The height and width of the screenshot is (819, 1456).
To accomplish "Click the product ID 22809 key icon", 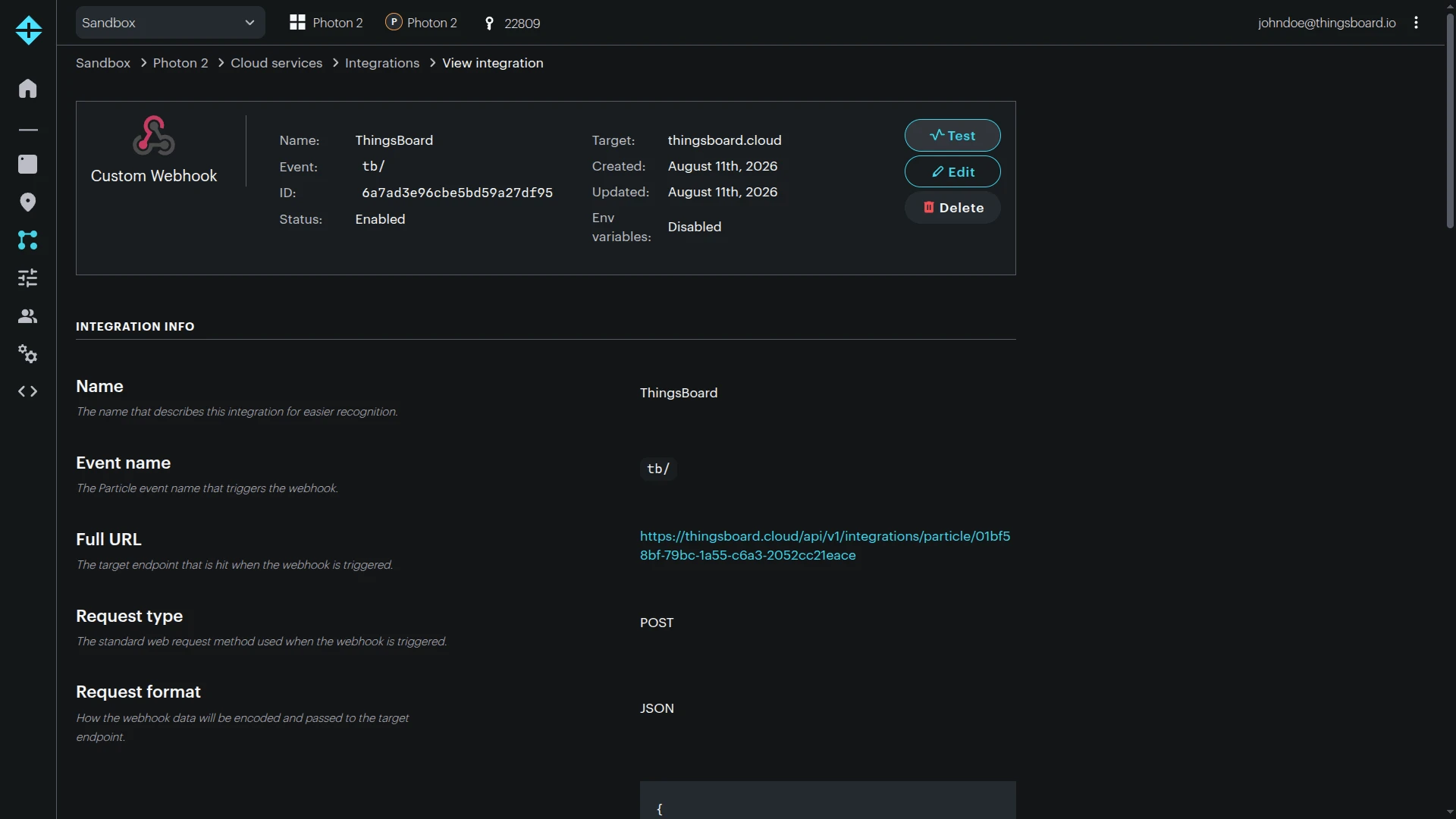I will [x=489, y=24].
